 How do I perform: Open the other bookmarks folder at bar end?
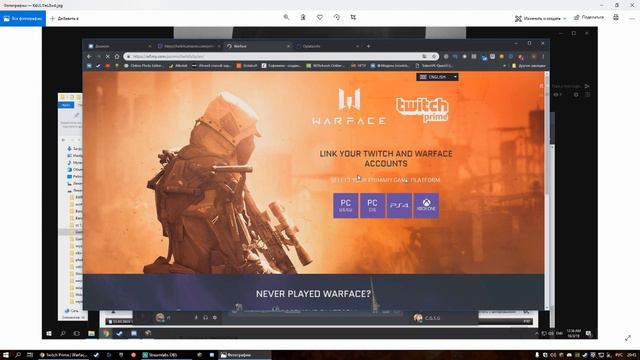(529, 65)
